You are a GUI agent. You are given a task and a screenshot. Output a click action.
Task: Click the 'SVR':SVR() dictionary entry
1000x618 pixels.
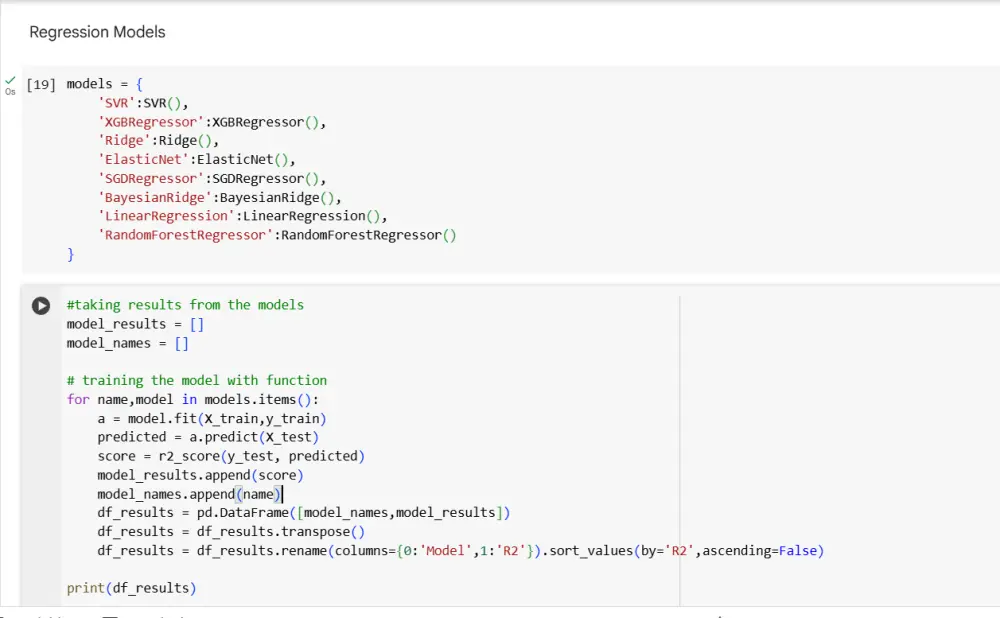point(143,103)
